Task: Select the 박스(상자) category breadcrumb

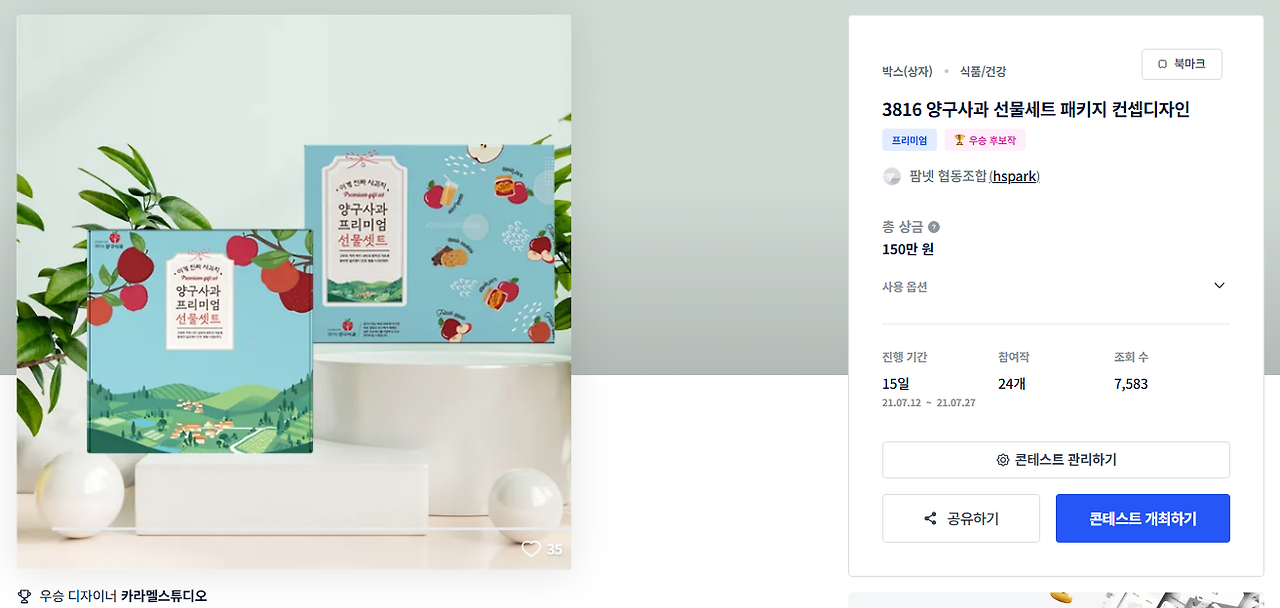Action: tap(907, 72)
